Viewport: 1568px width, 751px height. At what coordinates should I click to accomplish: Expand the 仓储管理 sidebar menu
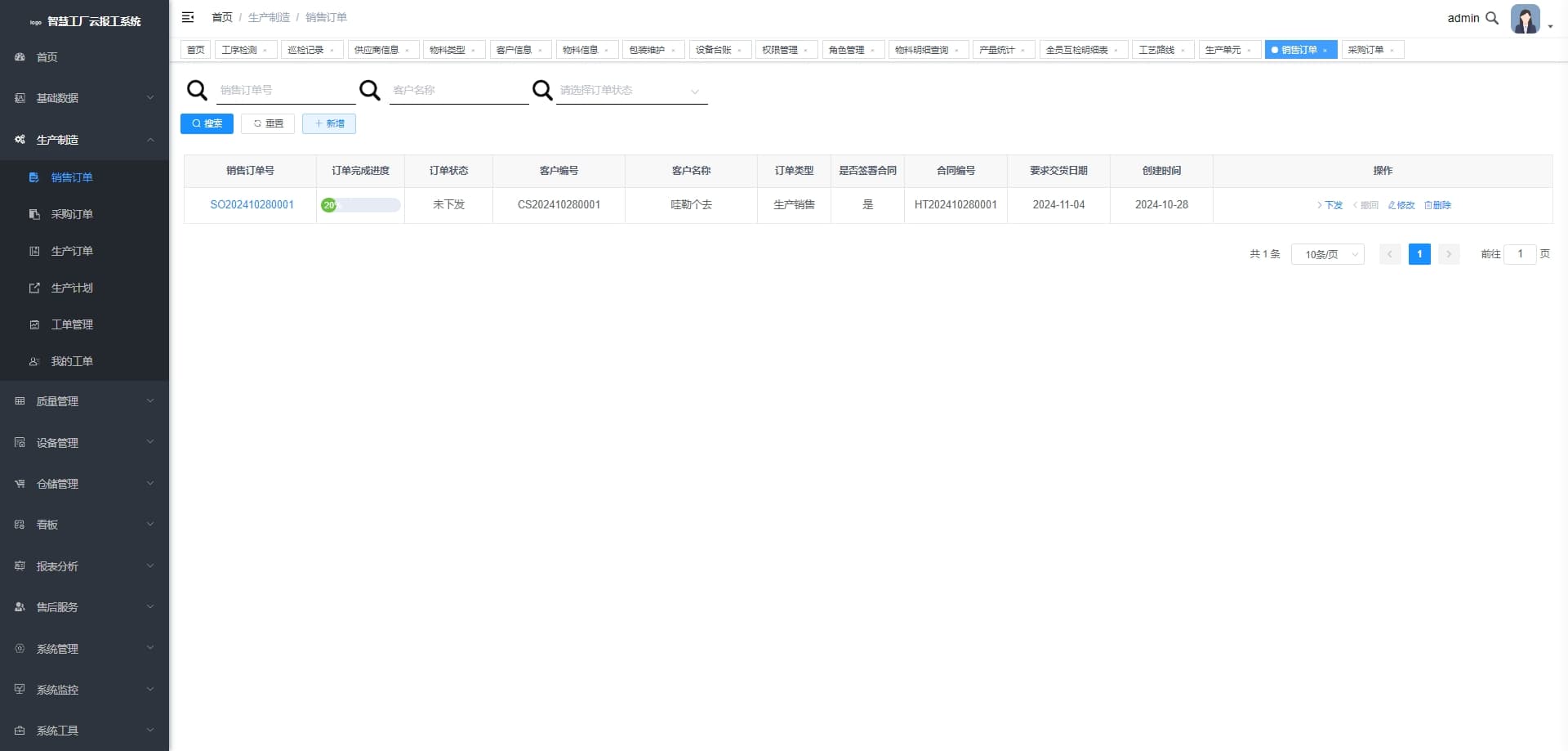pyautogui.click(x=85, y=484)
